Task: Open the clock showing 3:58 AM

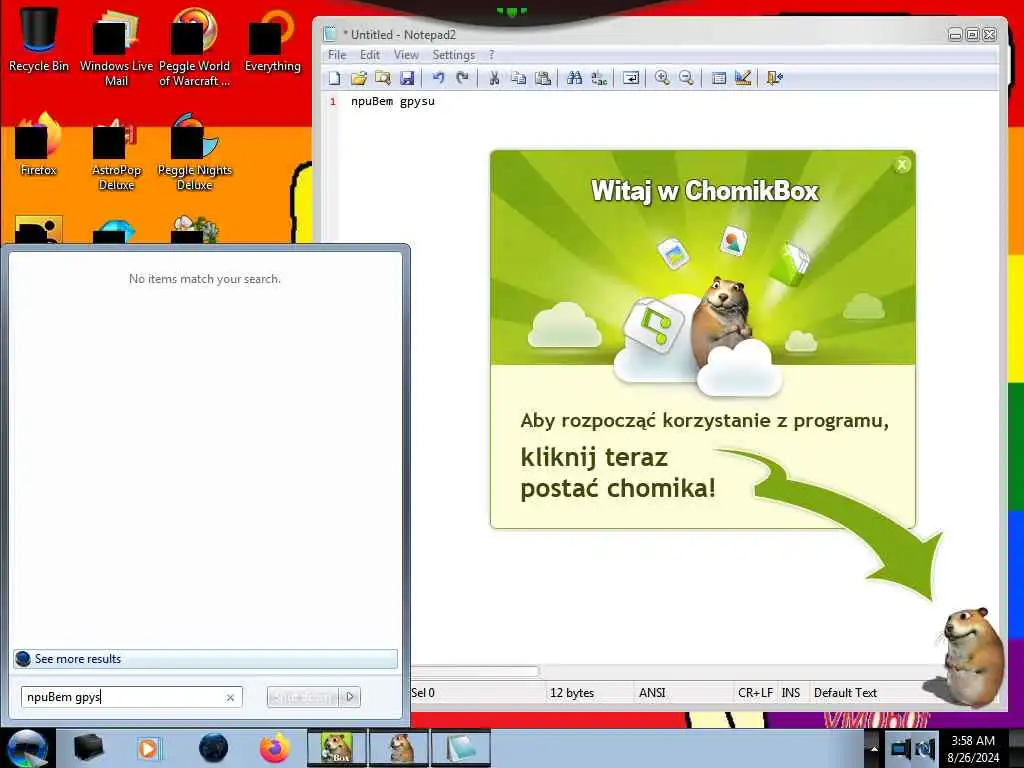Action: tap(973, 748)
